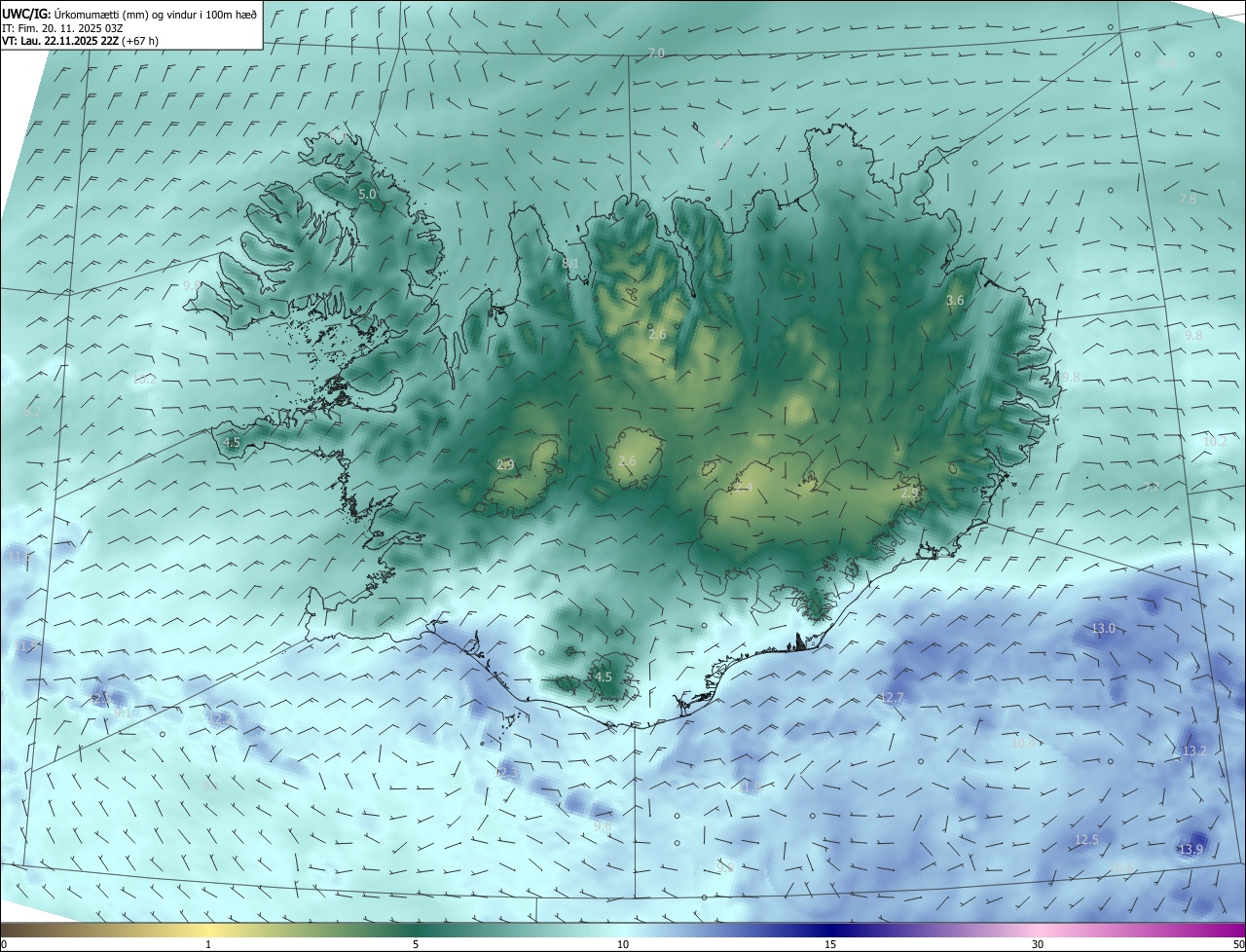Click the 12.5 map value

pos(1086,839)
